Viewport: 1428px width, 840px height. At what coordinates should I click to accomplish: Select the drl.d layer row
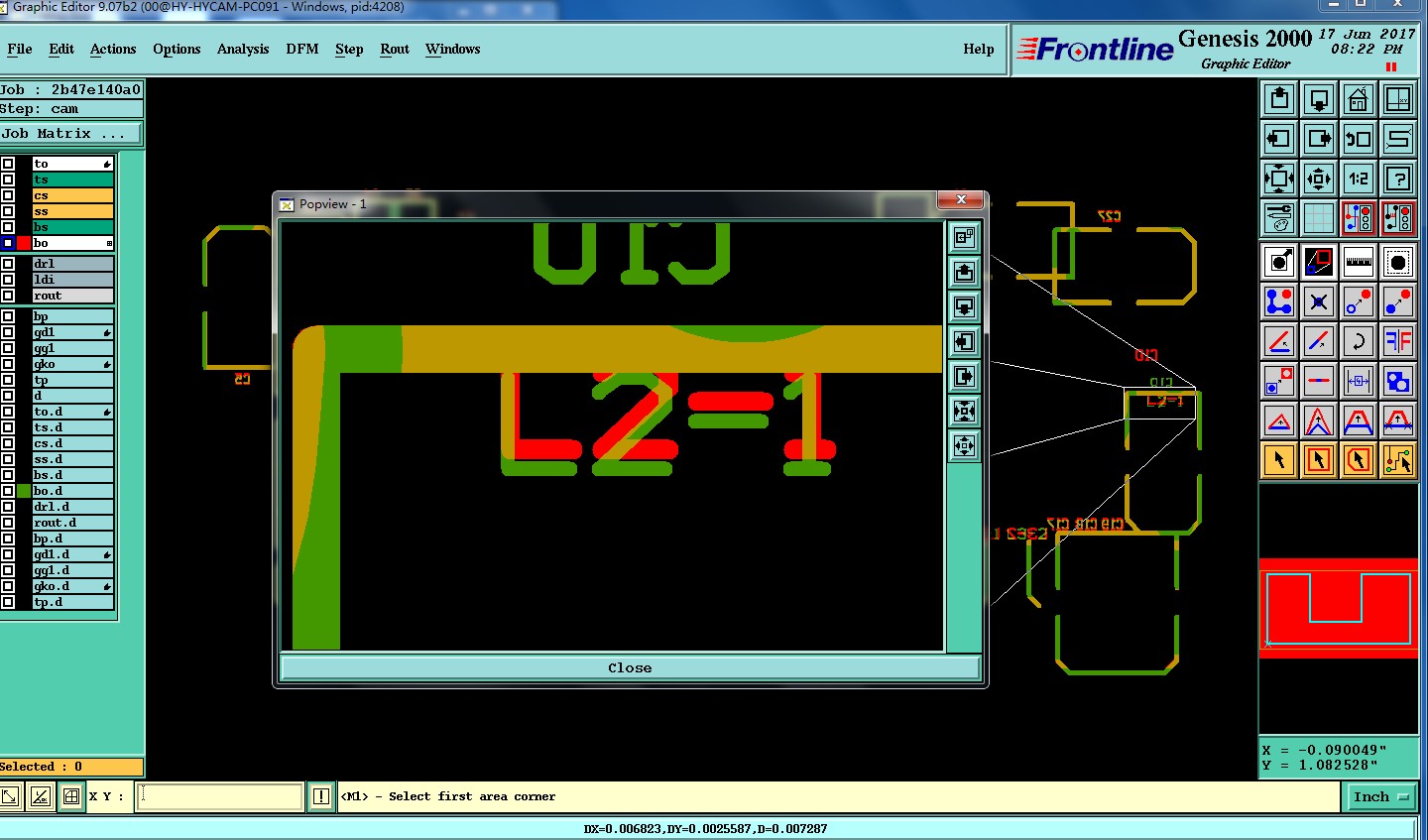coord(72,507)
